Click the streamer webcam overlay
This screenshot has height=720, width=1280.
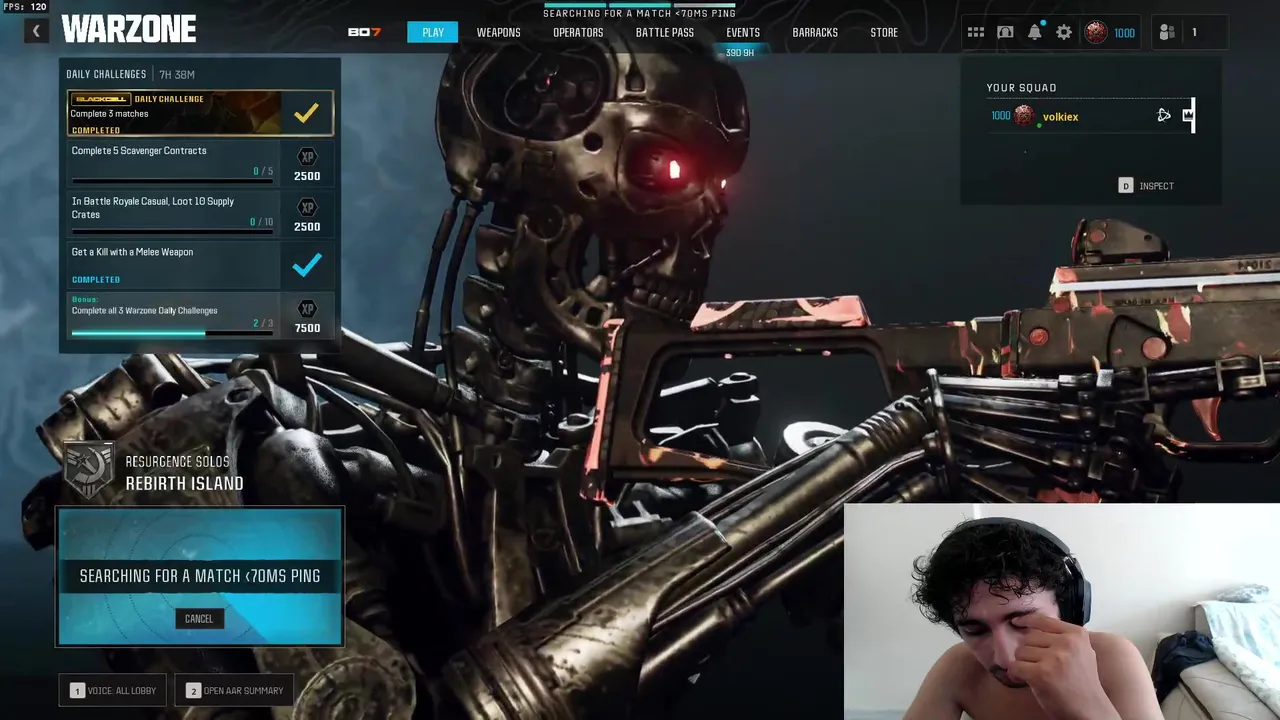click(1062, 611)
